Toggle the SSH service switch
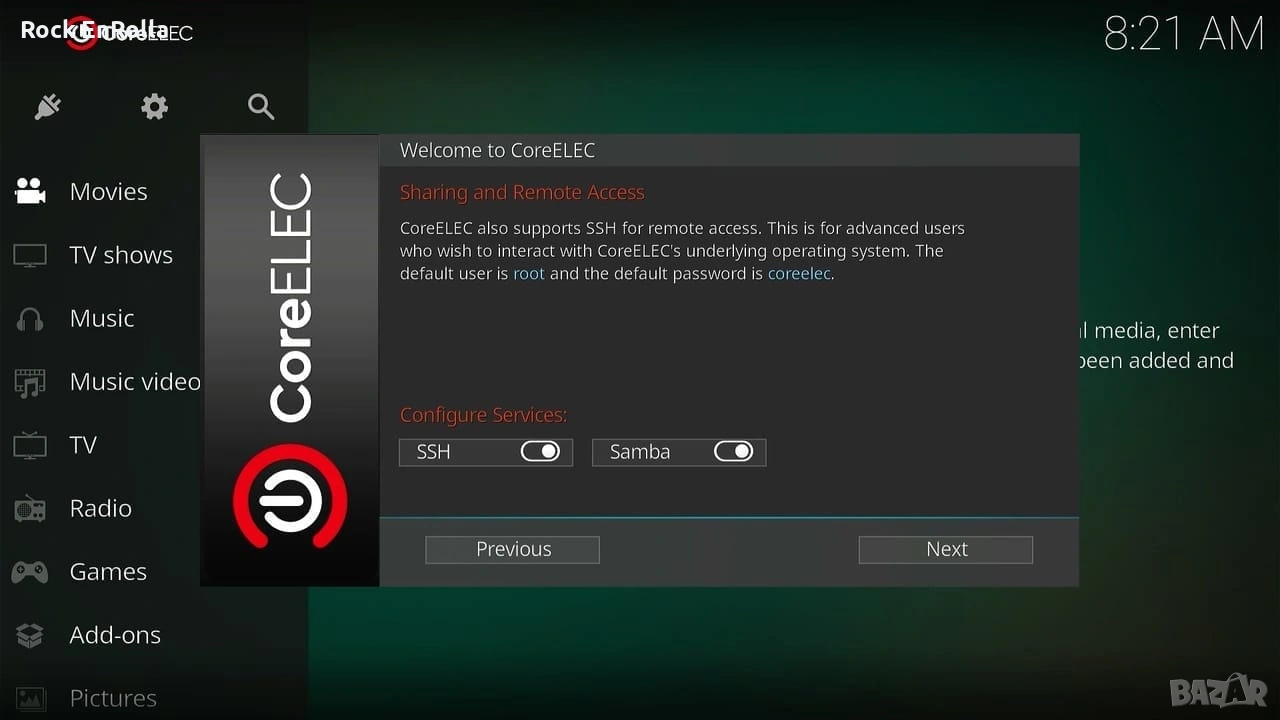1280x720 pixels. coord(540,452)
